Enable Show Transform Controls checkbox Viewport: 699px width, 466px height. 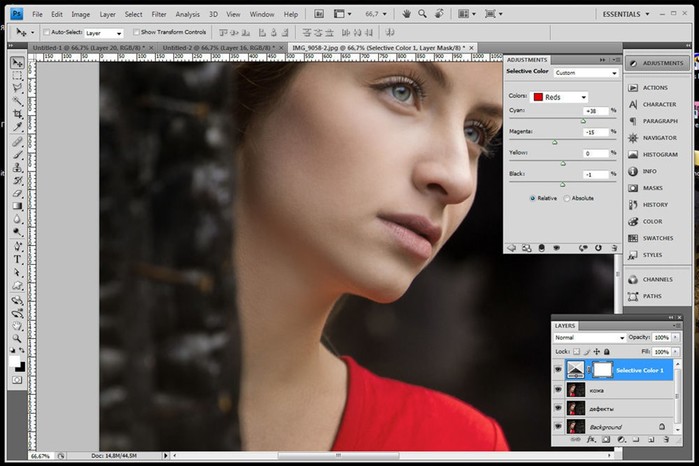coord(136,32)
